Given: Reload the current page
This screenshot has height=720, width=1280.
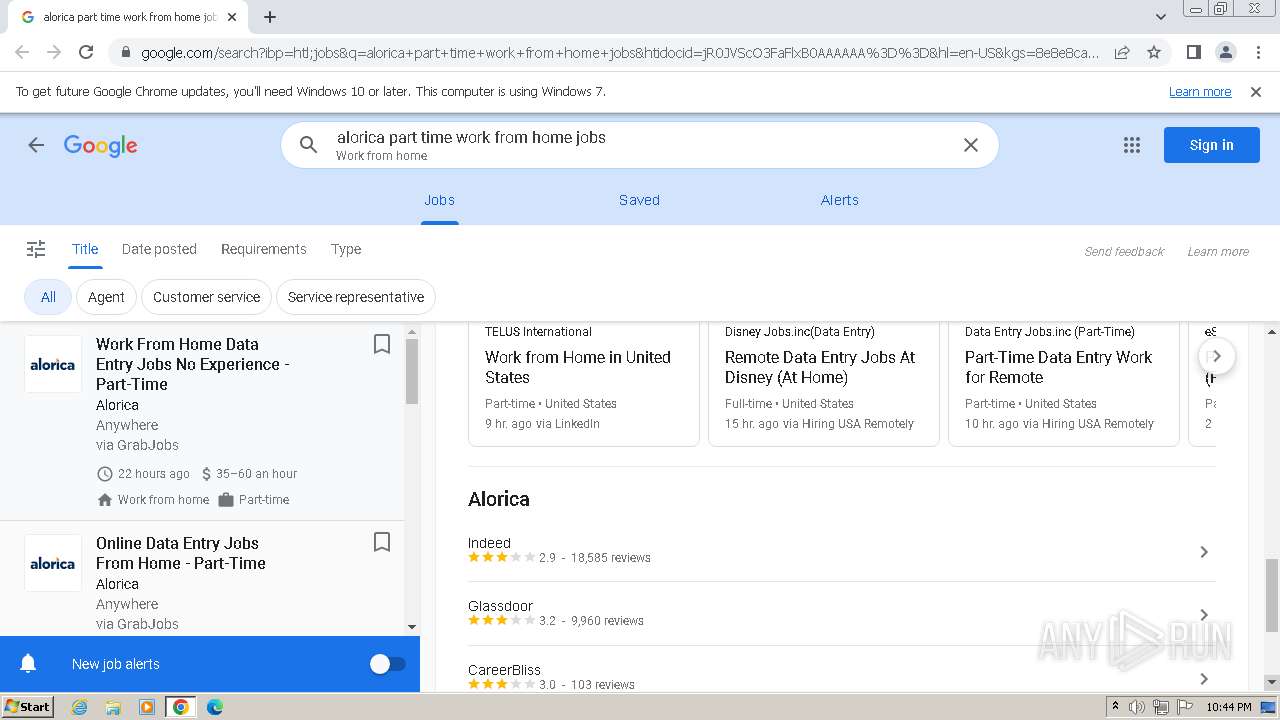Looking at the screenshot, I should (x=86, y=52).
